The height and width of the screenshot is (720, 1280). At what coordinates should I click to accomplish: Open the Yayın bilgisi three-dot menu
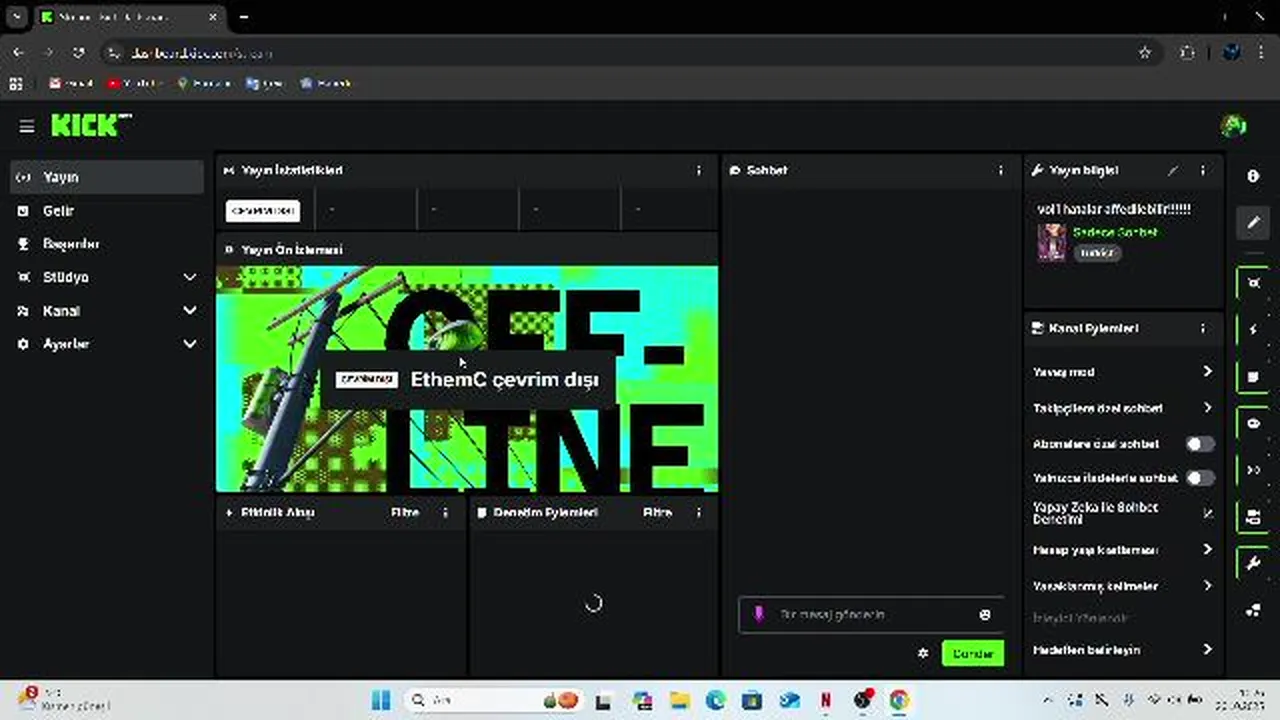tap(1203, 171)
